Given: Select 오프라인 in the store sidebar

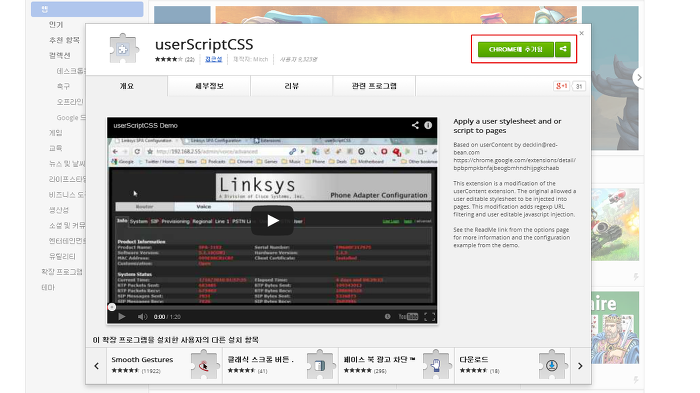Looking at the screenshot, I should (70, 102).
